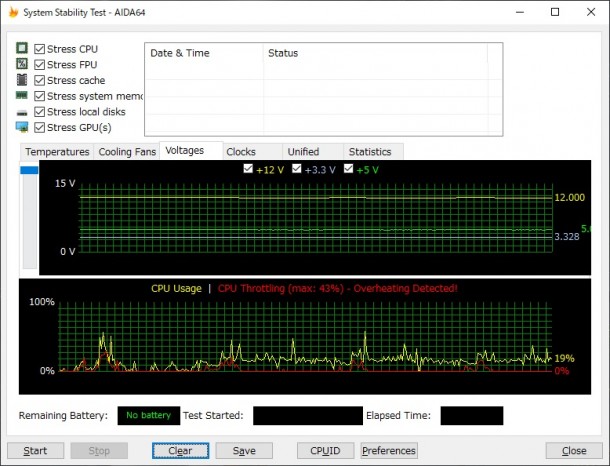
Task: Toggle the +3.3 V graph checkbox
Action: pos(298,169)
